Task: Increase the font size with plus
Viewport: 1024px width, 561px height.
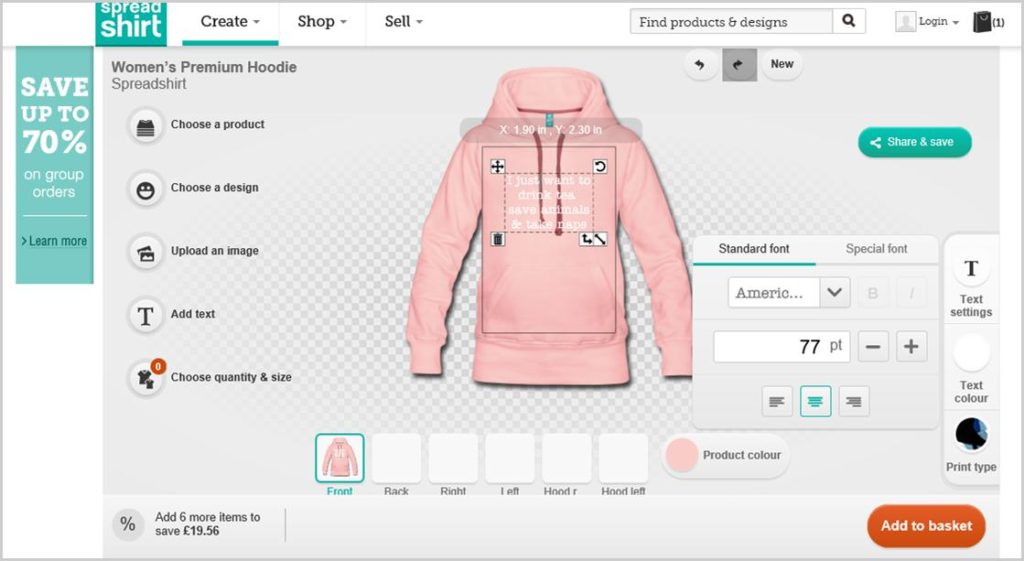Action: (910, 347)
